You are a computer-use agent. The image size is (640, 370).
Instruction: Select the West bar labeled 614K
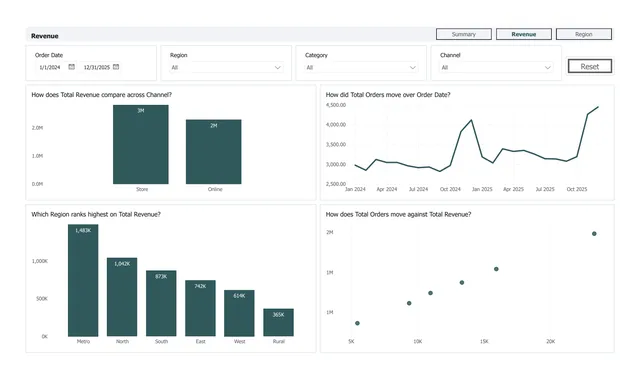pyautogui.click(x=239, y=313)
